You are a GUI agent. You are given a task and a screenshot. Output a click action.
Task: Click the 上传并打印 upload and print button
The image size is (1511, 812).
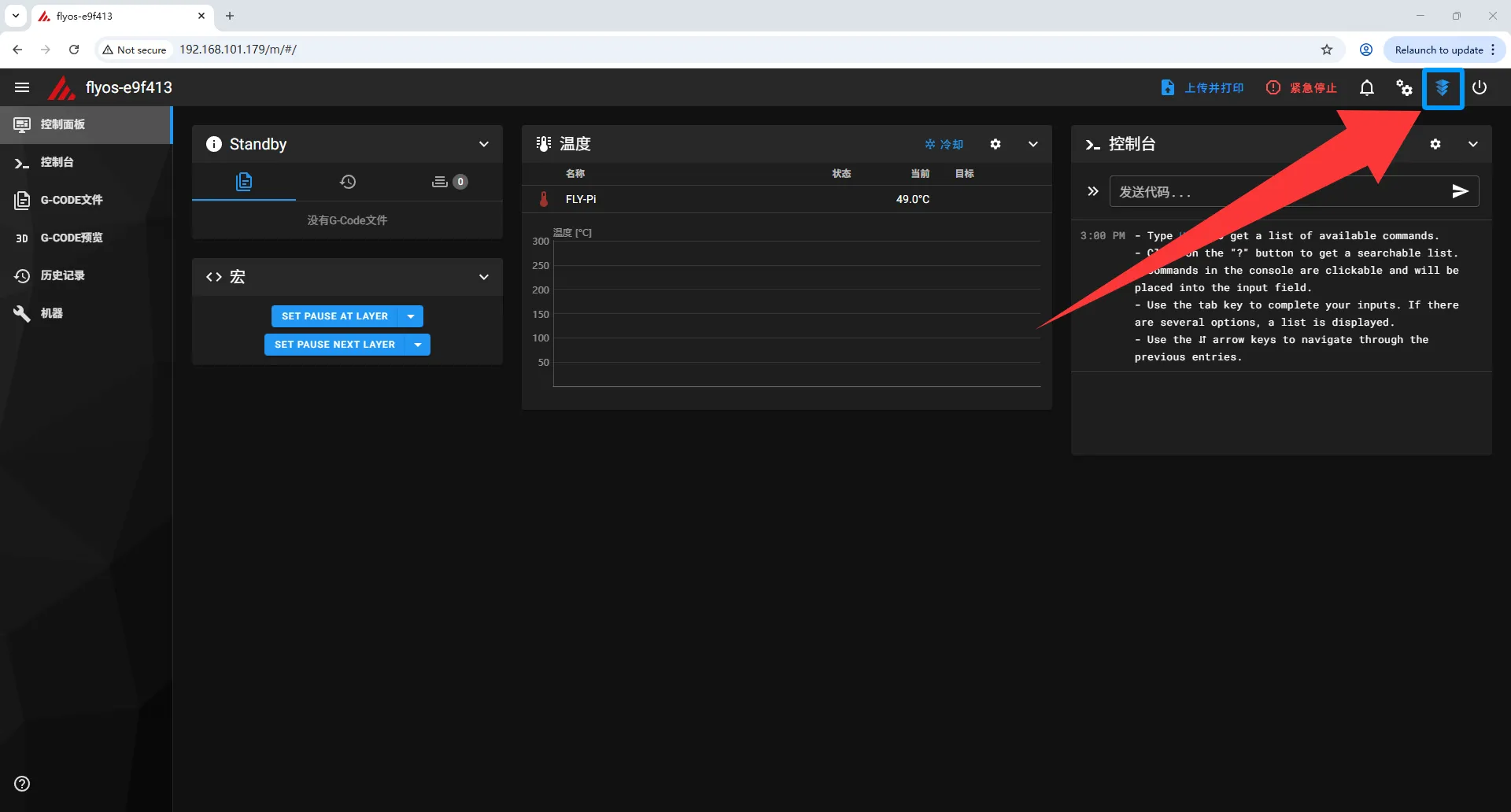[1203, 87]
